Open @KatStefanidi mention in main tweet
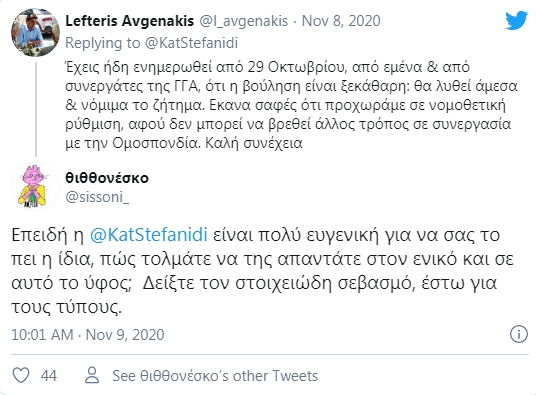536x395 pixels. click(149, 235)
